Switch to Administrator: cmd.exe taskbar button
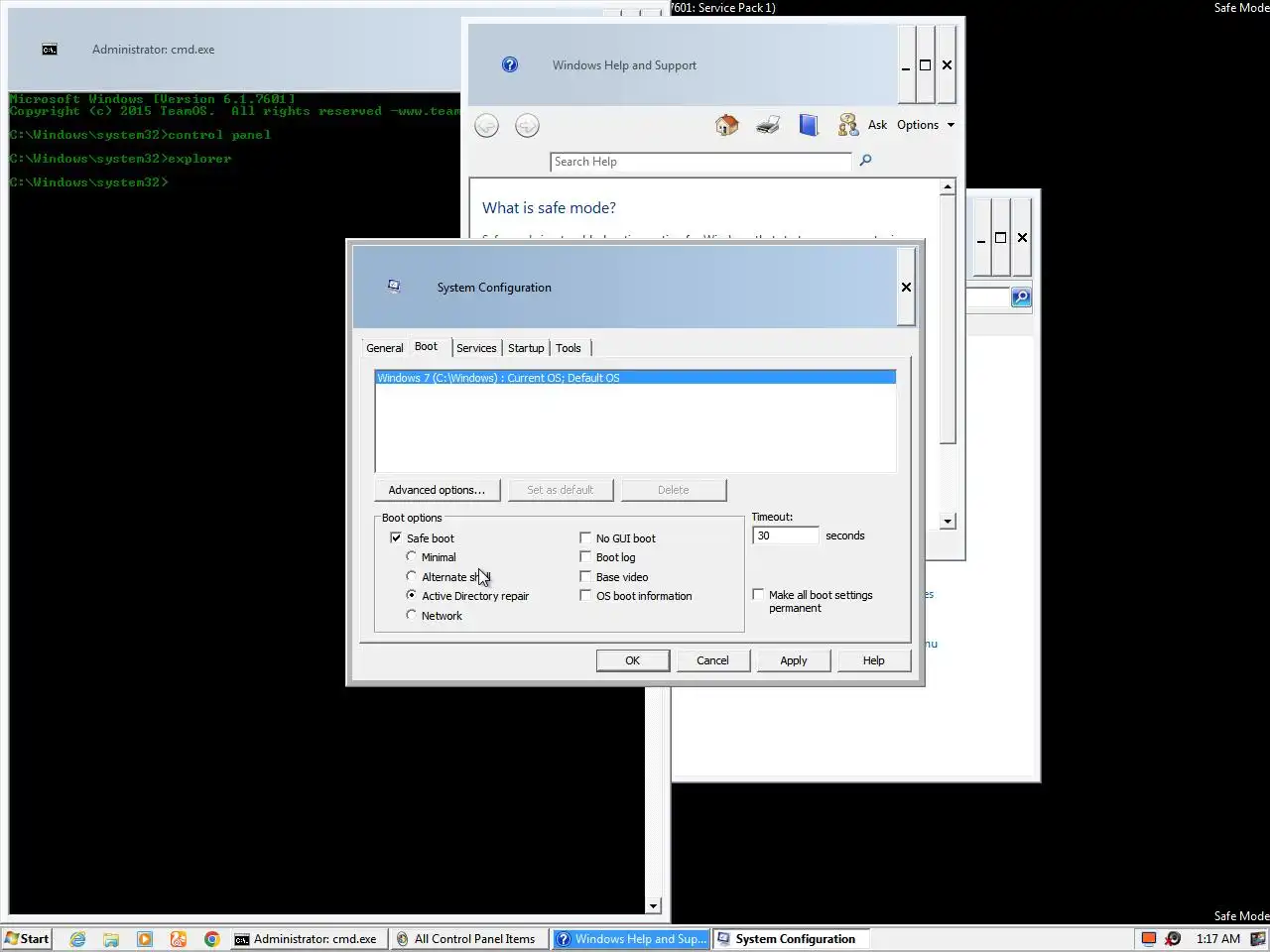Image resolution: width=1270 pixels, height=952 pixels. [307, 939]
